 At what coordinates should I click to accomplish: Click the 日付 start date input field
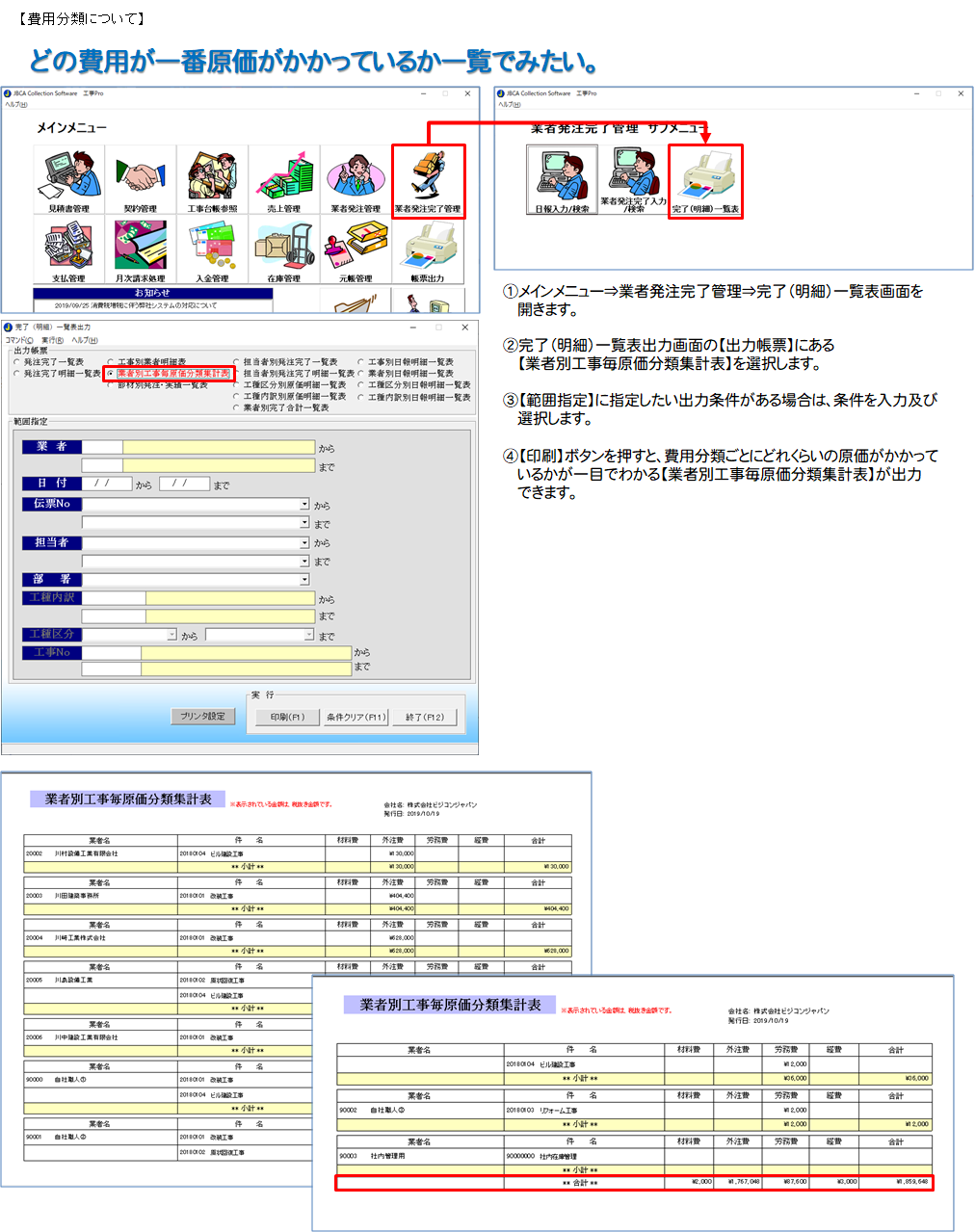pos(107,484)
